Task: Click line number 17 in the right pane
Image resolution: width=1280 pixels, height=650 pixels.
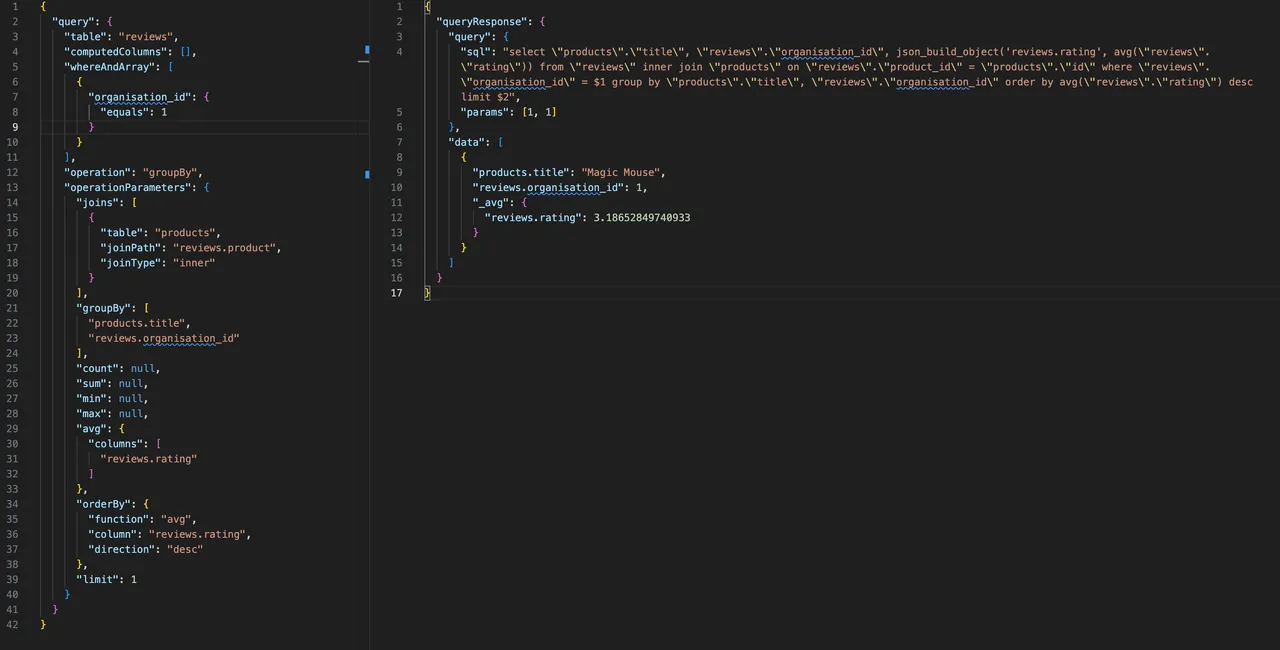Action: 396,292
